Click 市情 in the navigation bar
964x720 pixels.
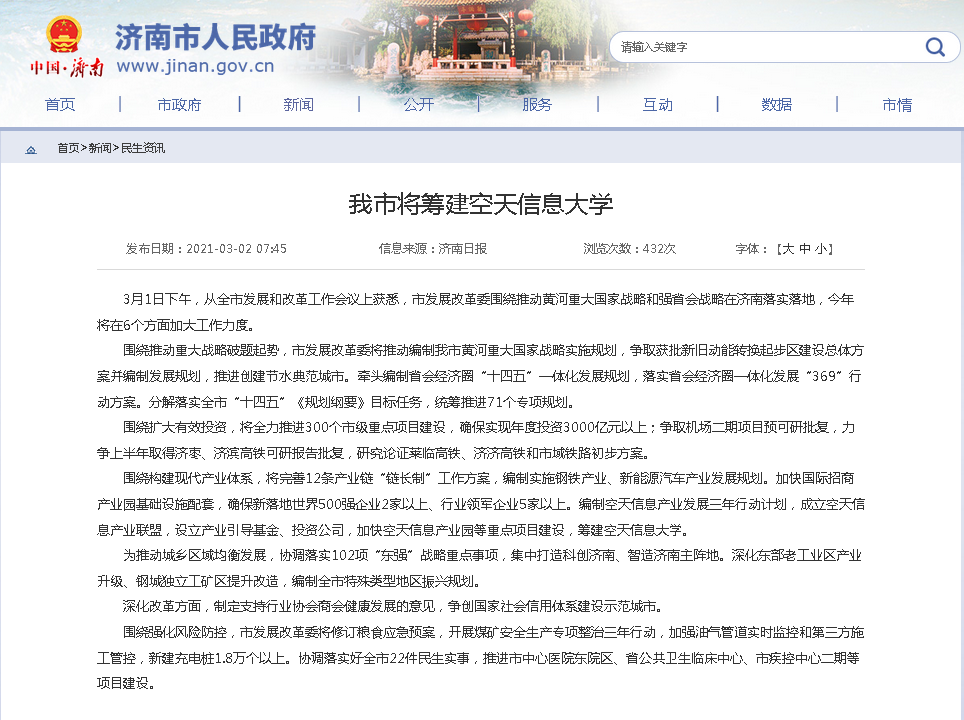tap(896, 105)
